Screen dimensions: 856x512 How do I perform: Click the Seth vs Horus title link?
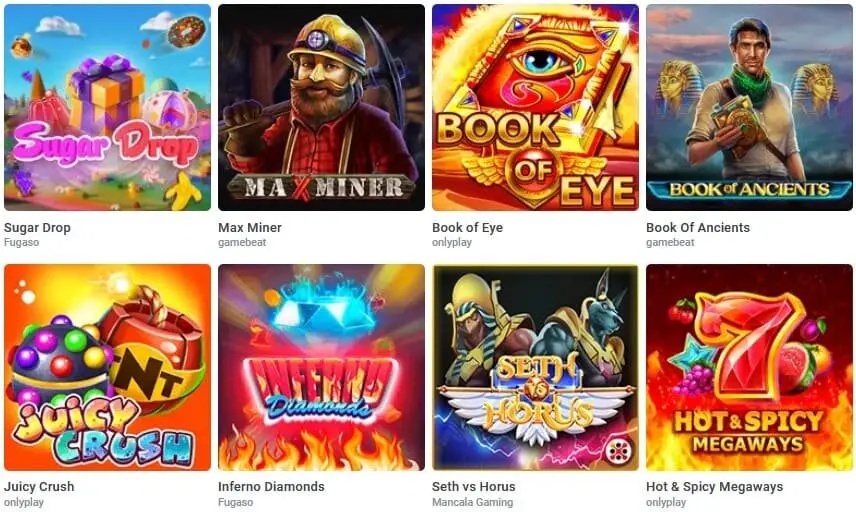(473, 486)
